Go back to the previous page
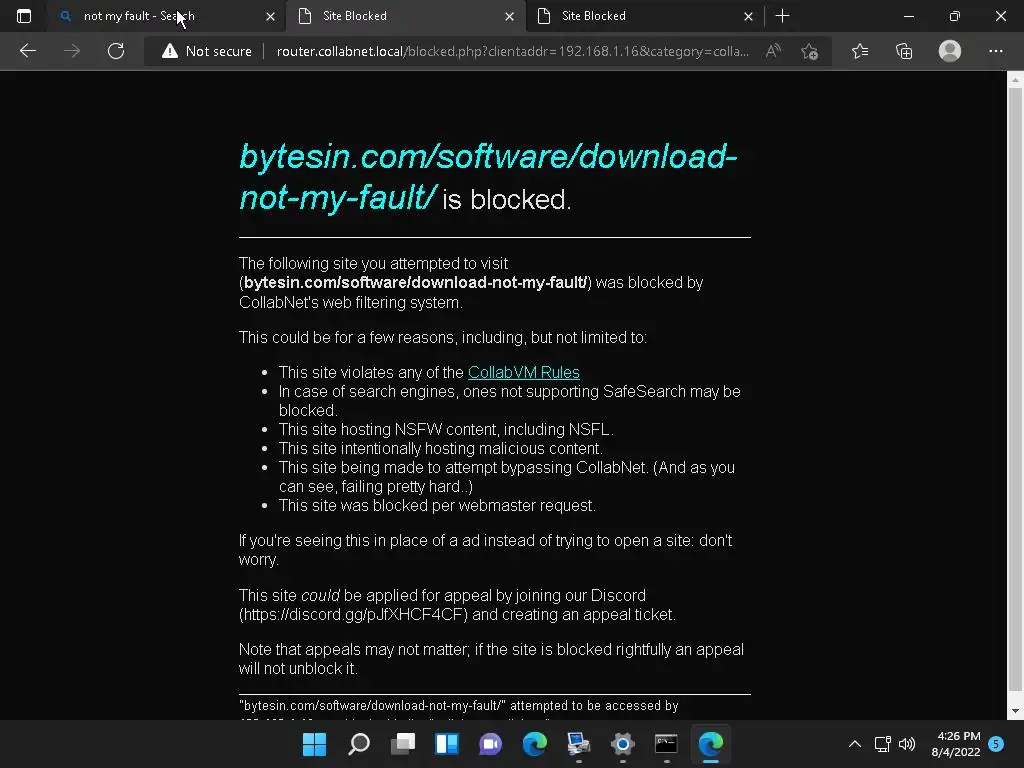 (27, 51)
